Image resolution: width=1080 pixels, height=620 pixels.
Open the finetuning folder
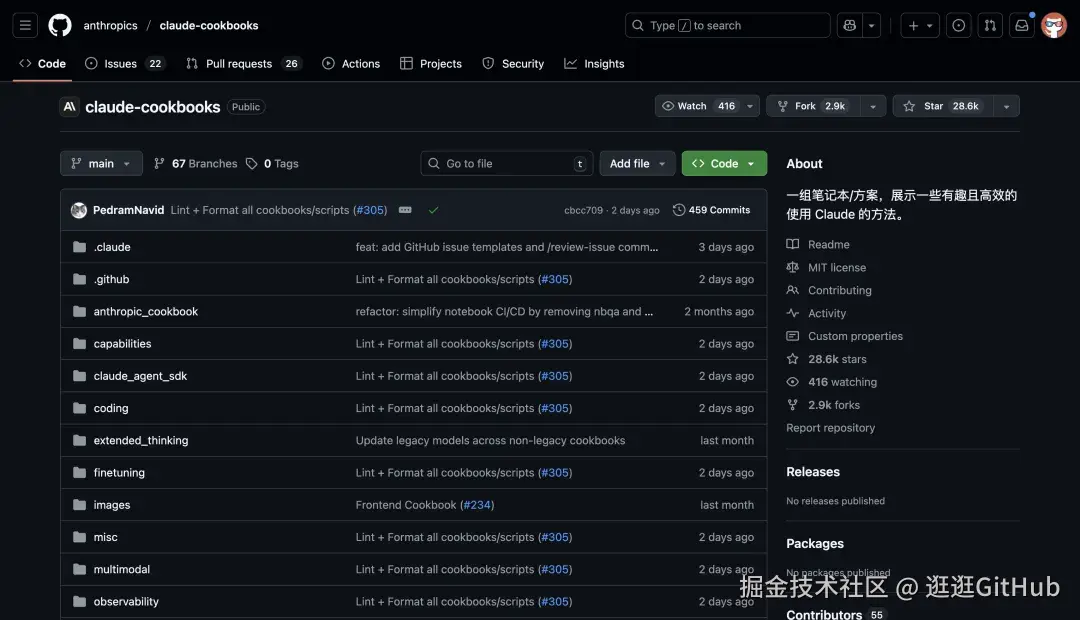118,473
